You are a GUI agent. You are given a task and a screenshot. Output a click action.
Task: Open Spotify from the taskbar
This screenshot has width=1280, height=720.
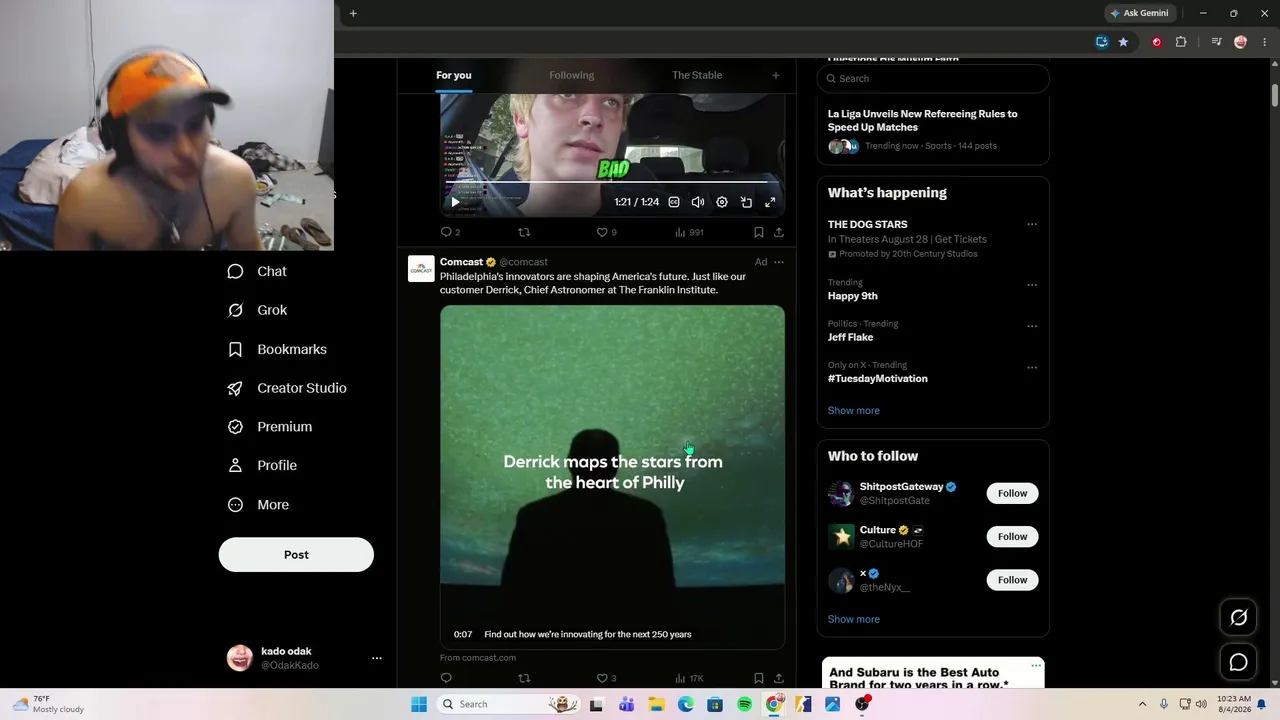(745, 704)
